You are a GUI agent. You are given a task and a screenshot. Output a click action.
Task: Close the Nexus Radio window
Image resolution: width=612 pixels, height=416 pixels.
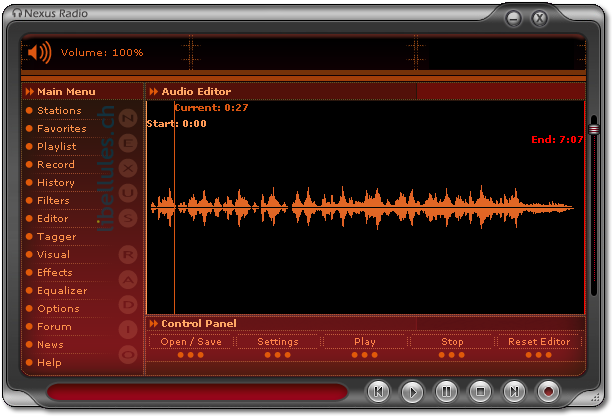[540, 18]
